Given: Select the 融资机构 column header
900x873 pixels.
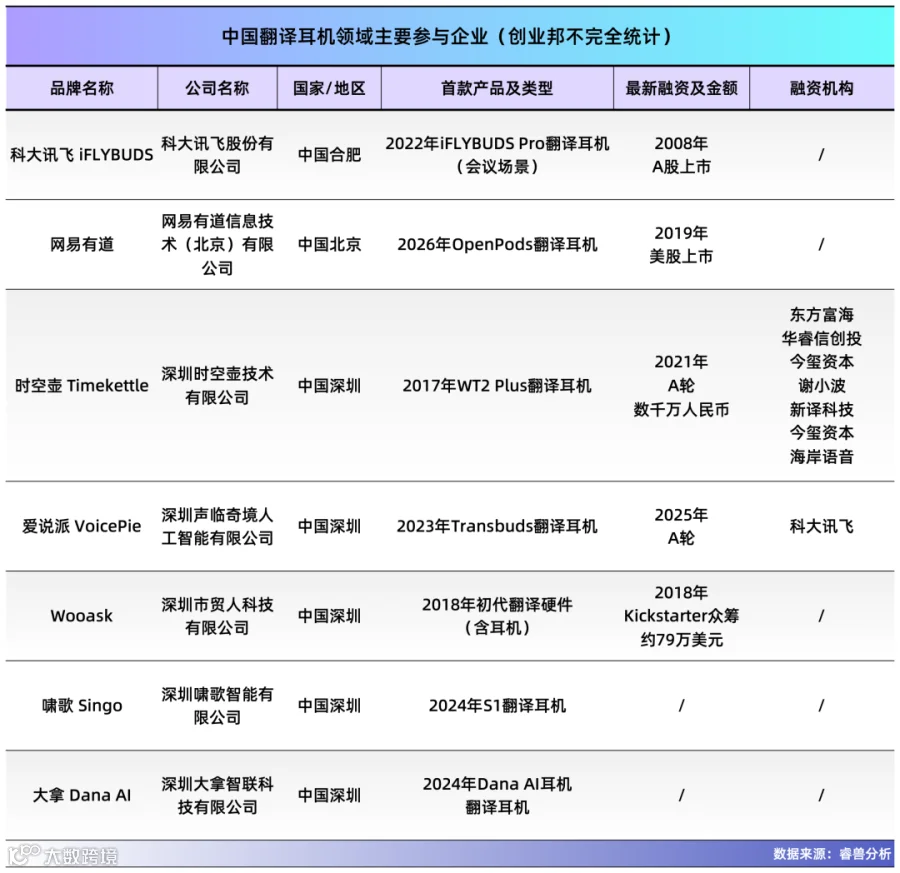Looking at the screenshot, I should click(821, 88).
